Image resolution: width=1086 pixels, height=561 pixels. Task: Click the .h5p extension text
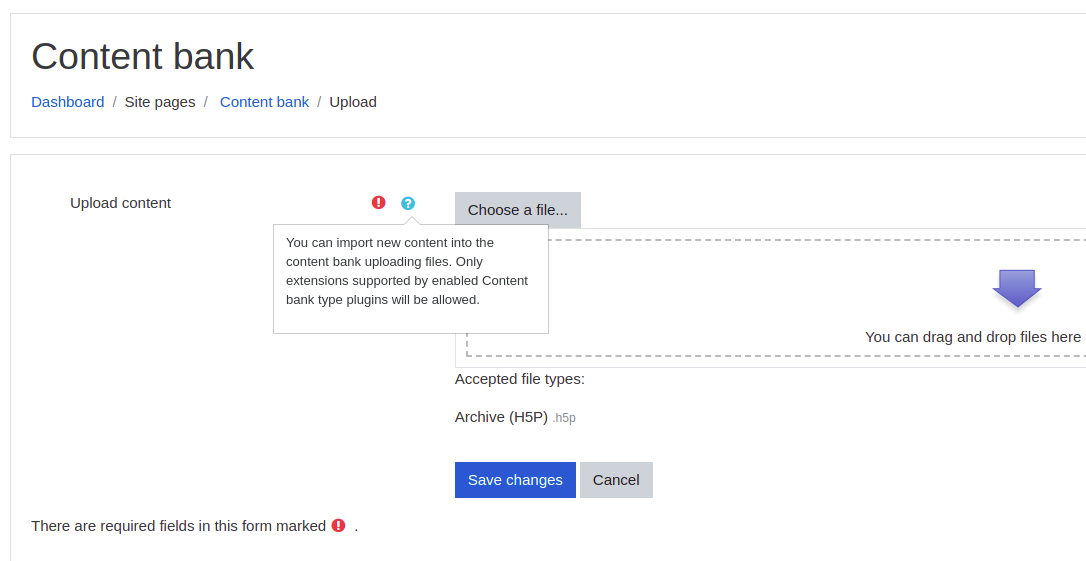tap(564, 418)
